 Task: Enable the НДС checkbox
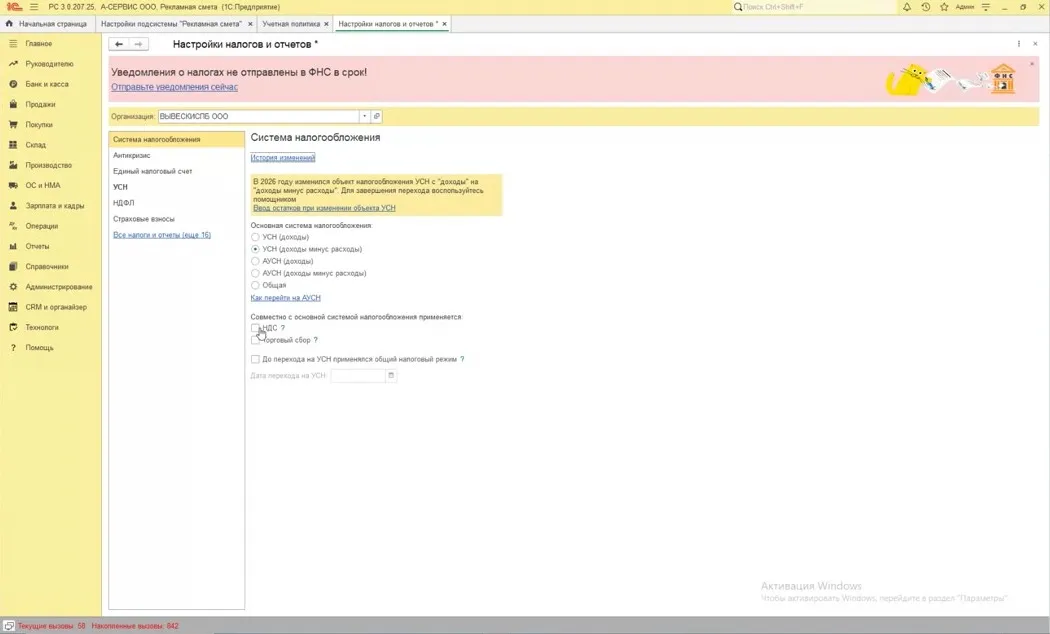coord(255,328)
